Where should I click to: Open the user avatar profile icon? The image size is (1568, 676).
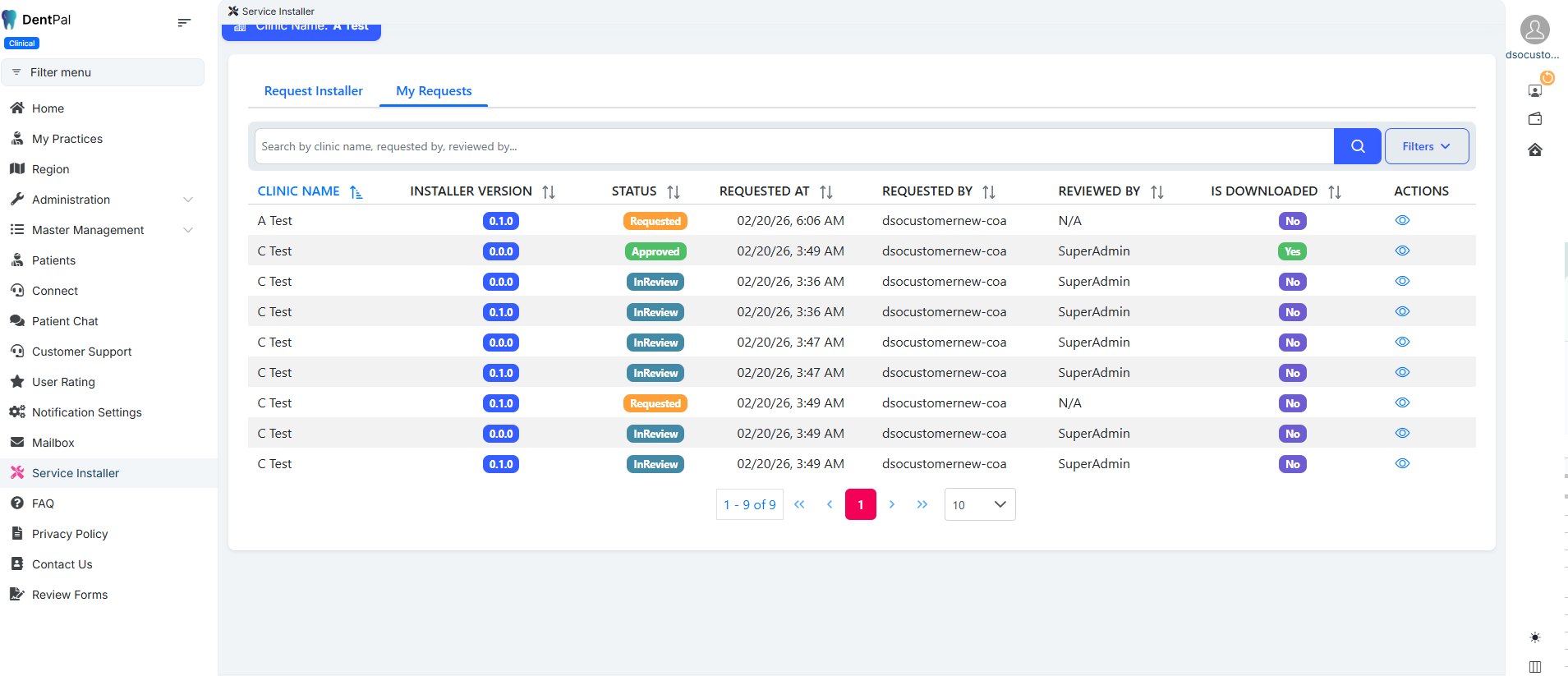pos(1534,30)
